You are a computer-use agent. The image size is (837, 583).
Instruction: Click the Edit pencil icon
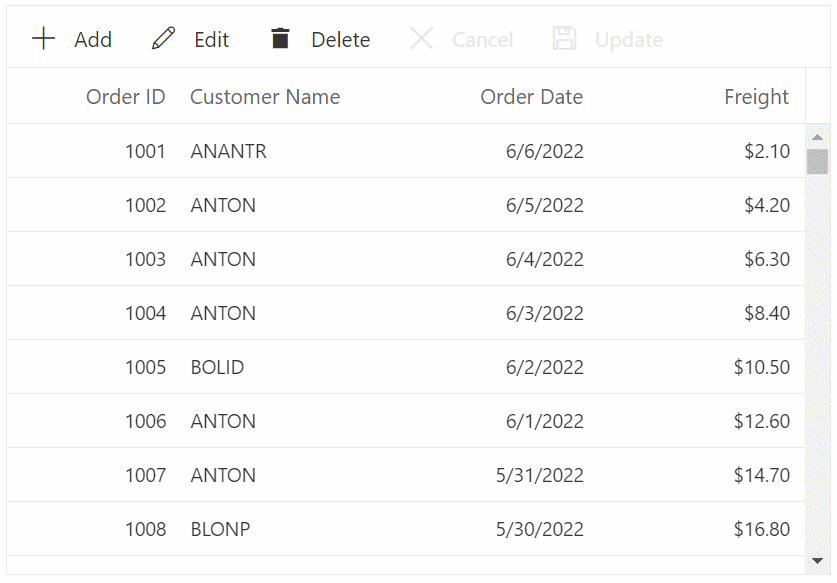(163, 39)
